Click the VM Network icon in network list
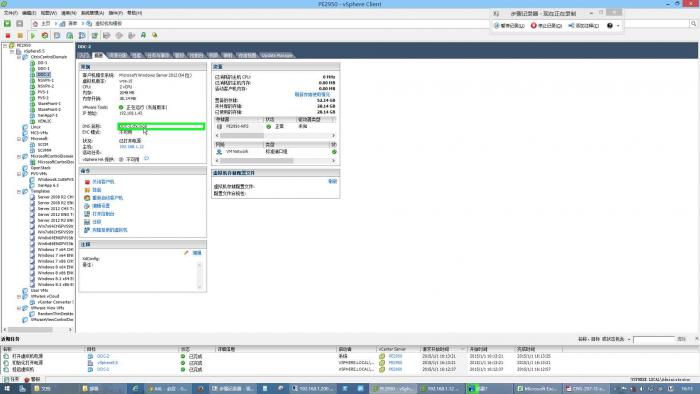The height and width of the screenshot is (394, 700). (219, 152)
